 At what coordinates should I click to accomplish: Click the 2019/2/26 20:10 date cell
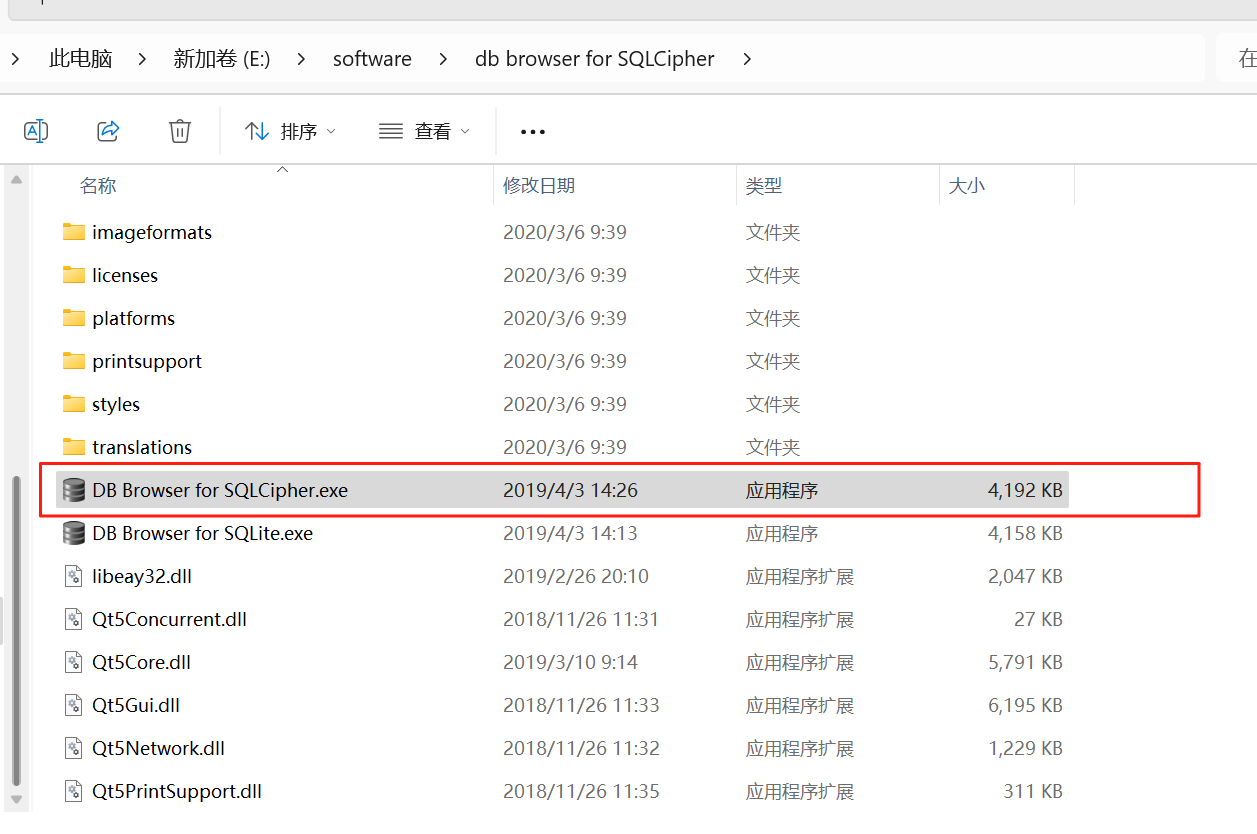tap(576, 576)
